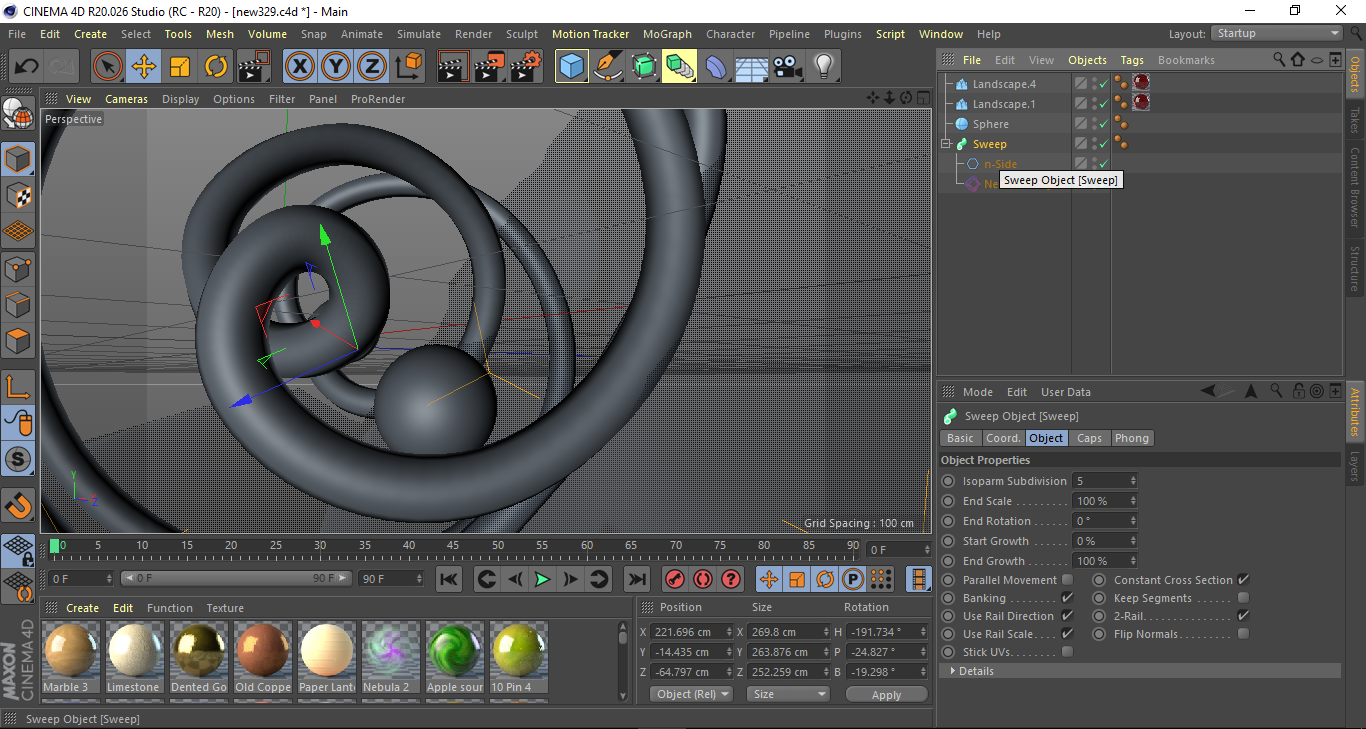
Task: Go to end of animation
Action: tap(637, 579)
